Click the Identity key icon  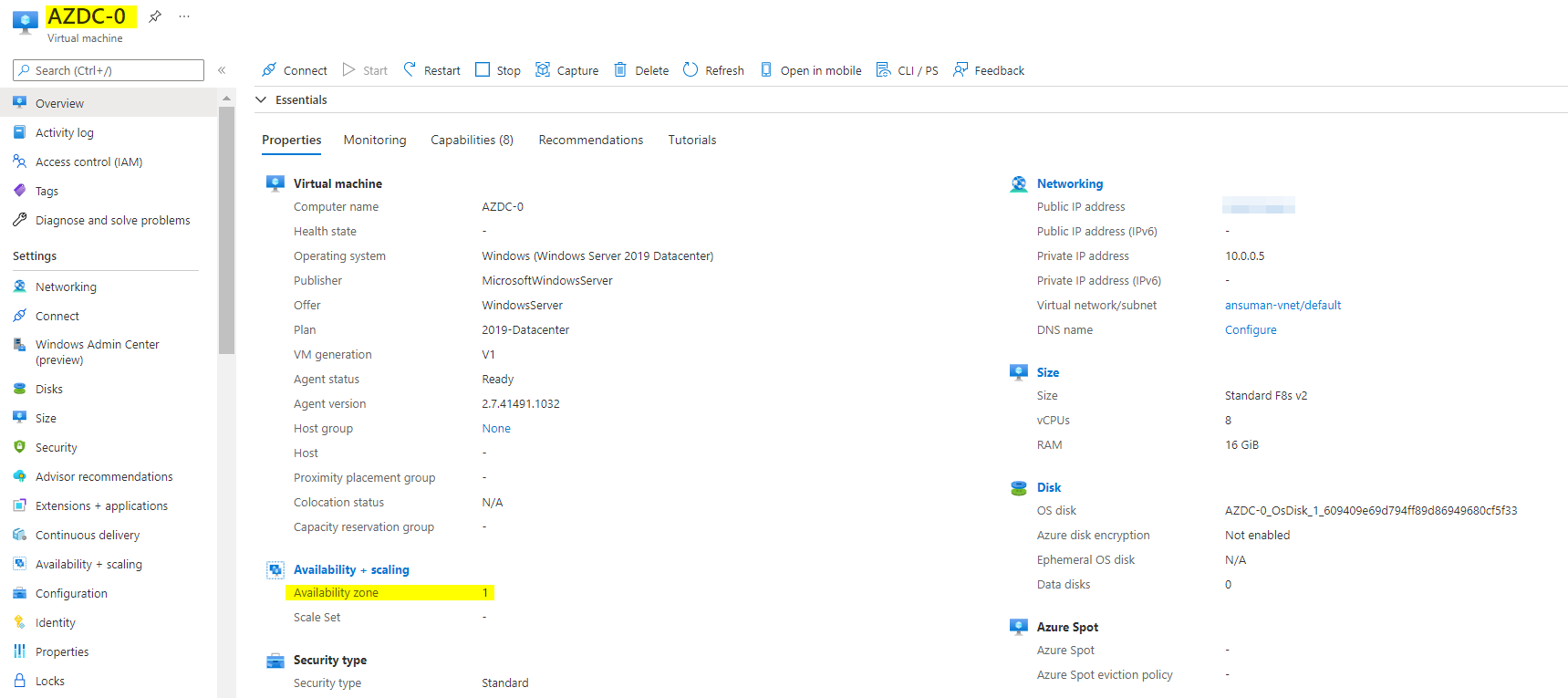(x=19, y=622)
